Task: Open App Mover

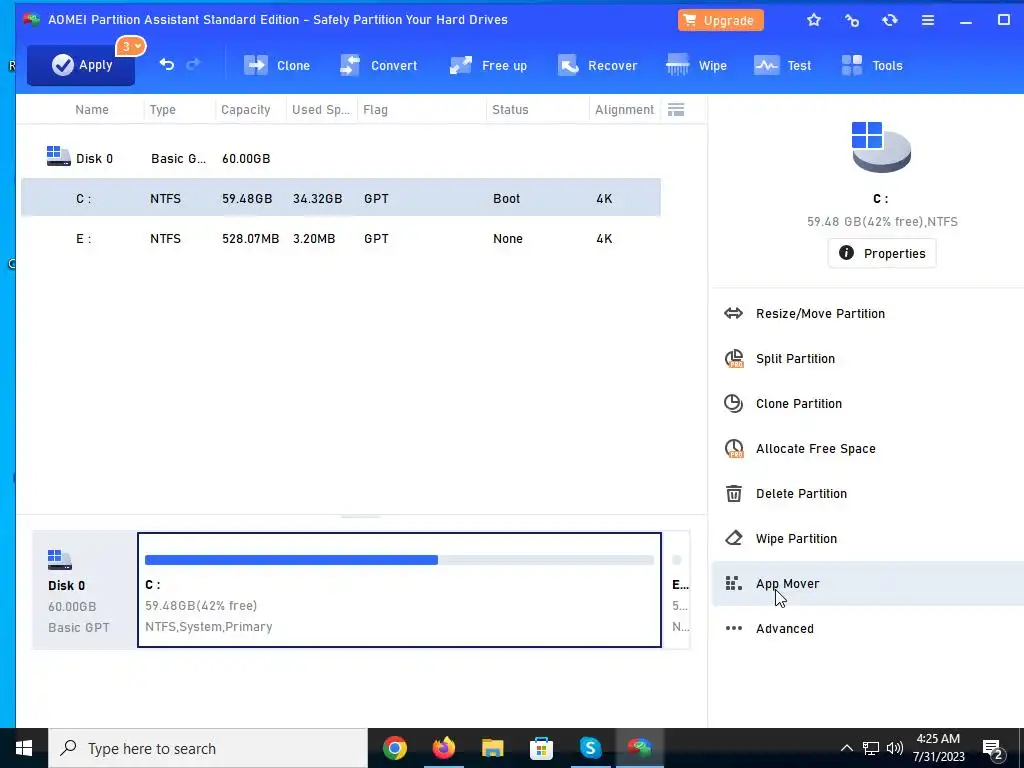Action: pos(867,584)
